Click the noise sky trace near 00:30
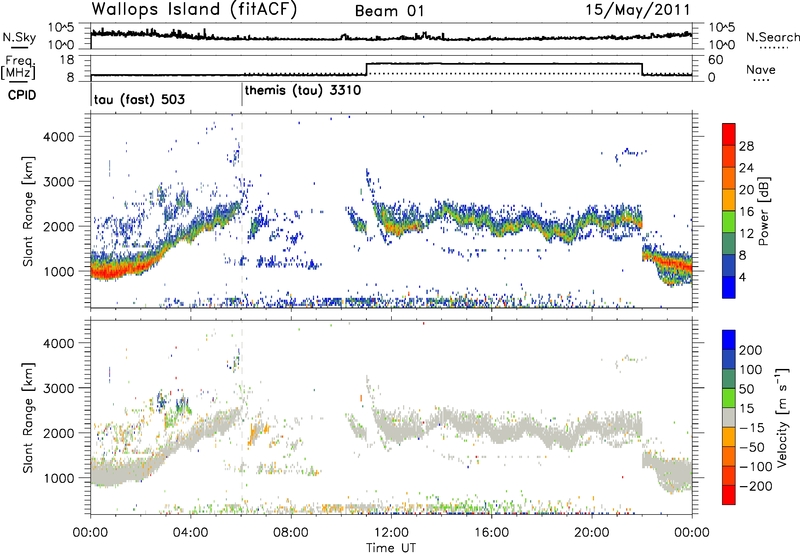 [x=104, y=33]
